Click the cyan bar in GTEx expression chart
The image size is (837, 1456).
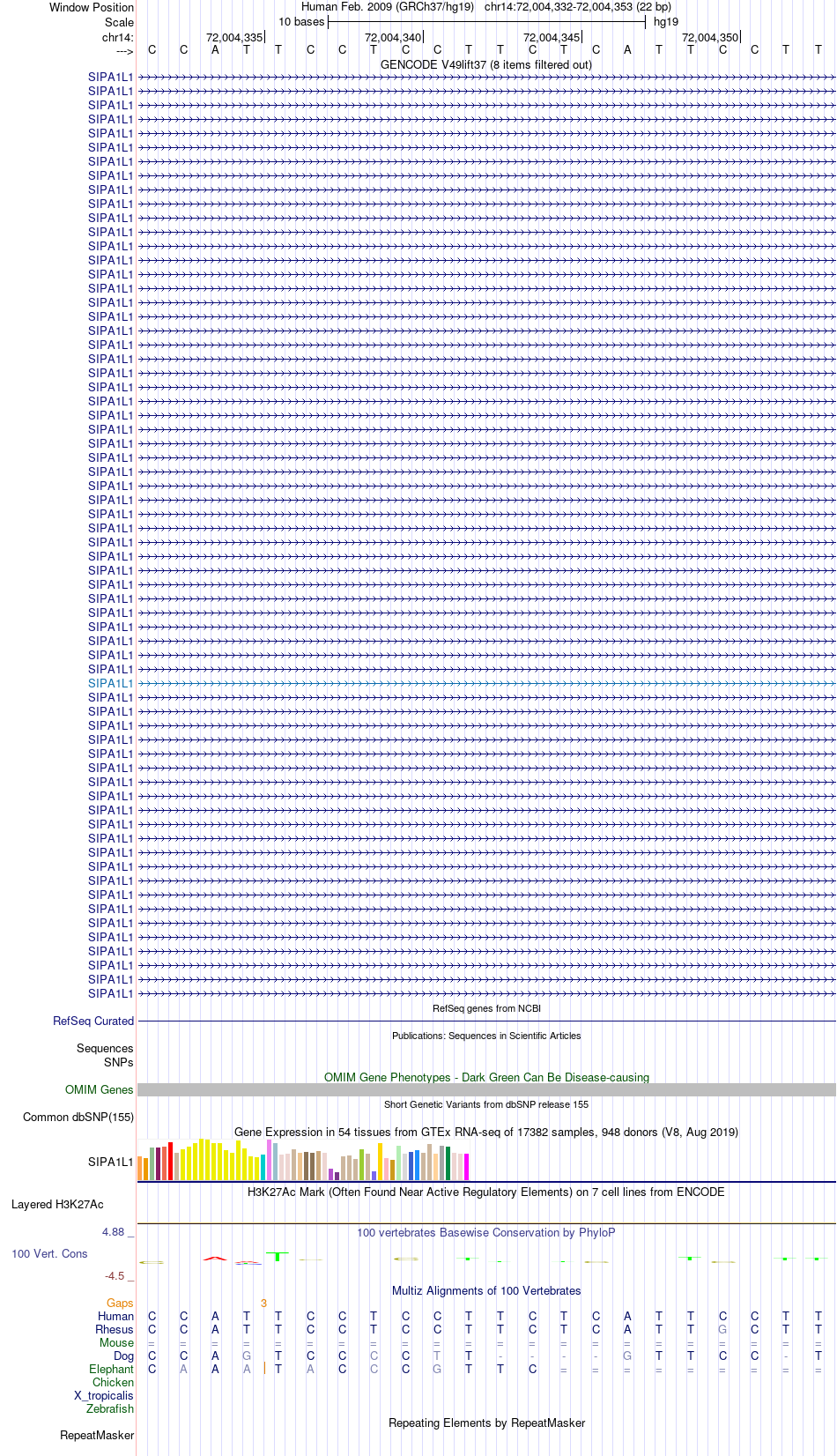coord(263,1167)
